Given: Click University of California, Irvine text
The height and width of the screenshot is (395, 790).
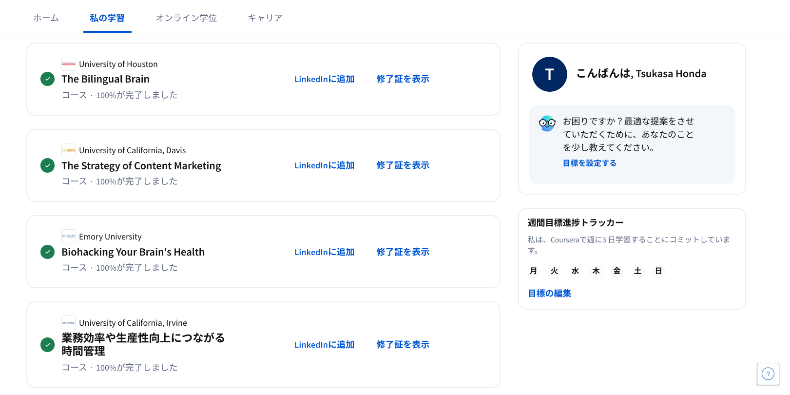Looking at the screenshot, I should [133, 322].
